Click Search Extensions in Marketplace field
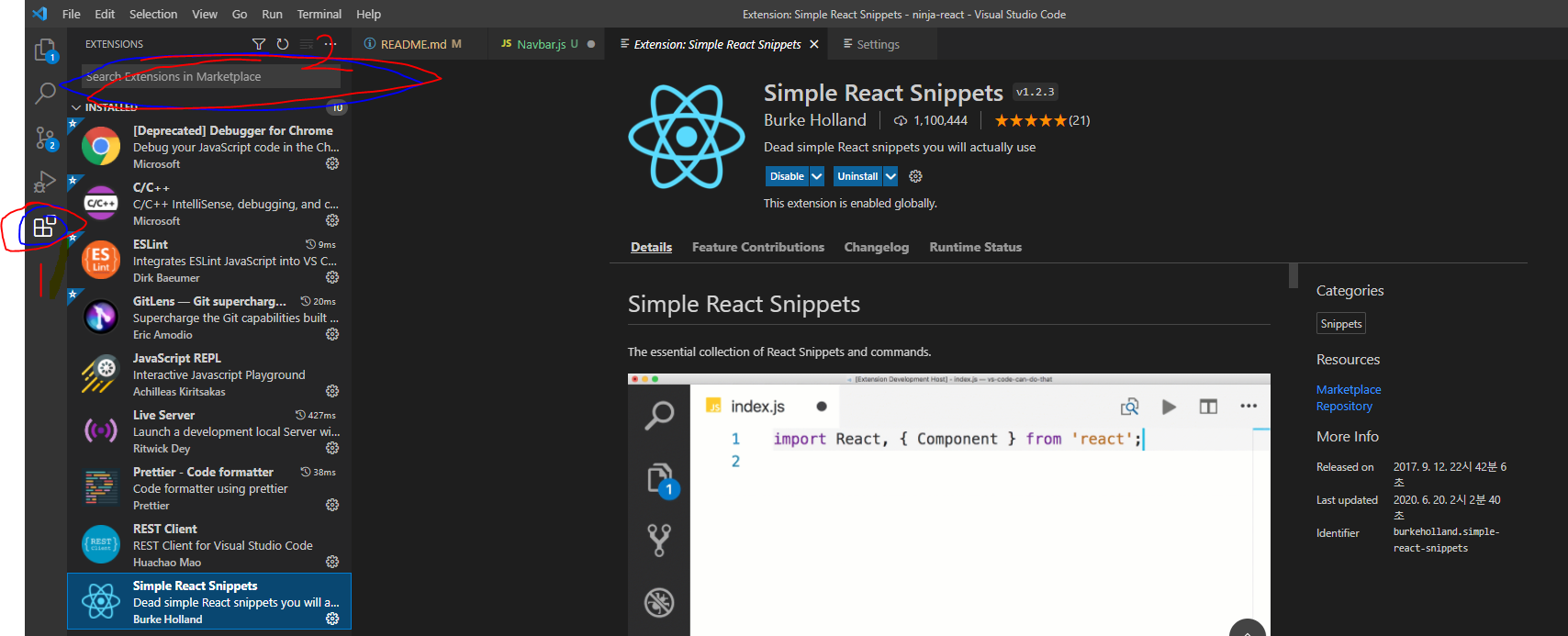The image size is (1568, 636). click(211, 76)
